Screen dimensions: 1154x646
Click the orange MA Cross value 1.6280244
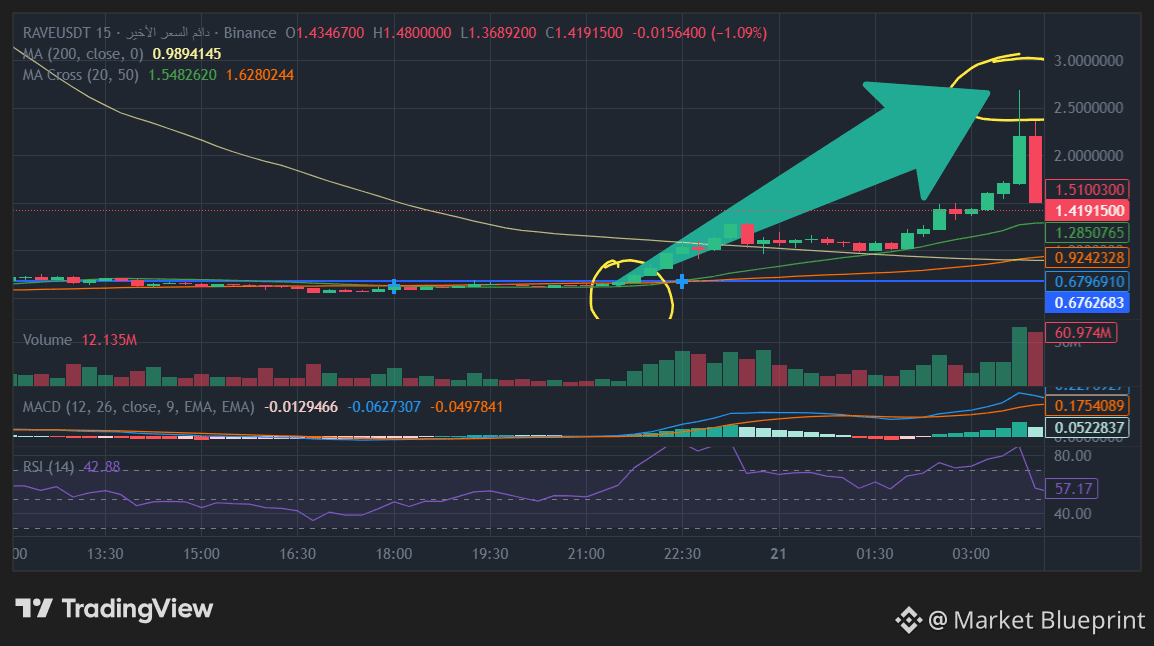pos(260,75)
